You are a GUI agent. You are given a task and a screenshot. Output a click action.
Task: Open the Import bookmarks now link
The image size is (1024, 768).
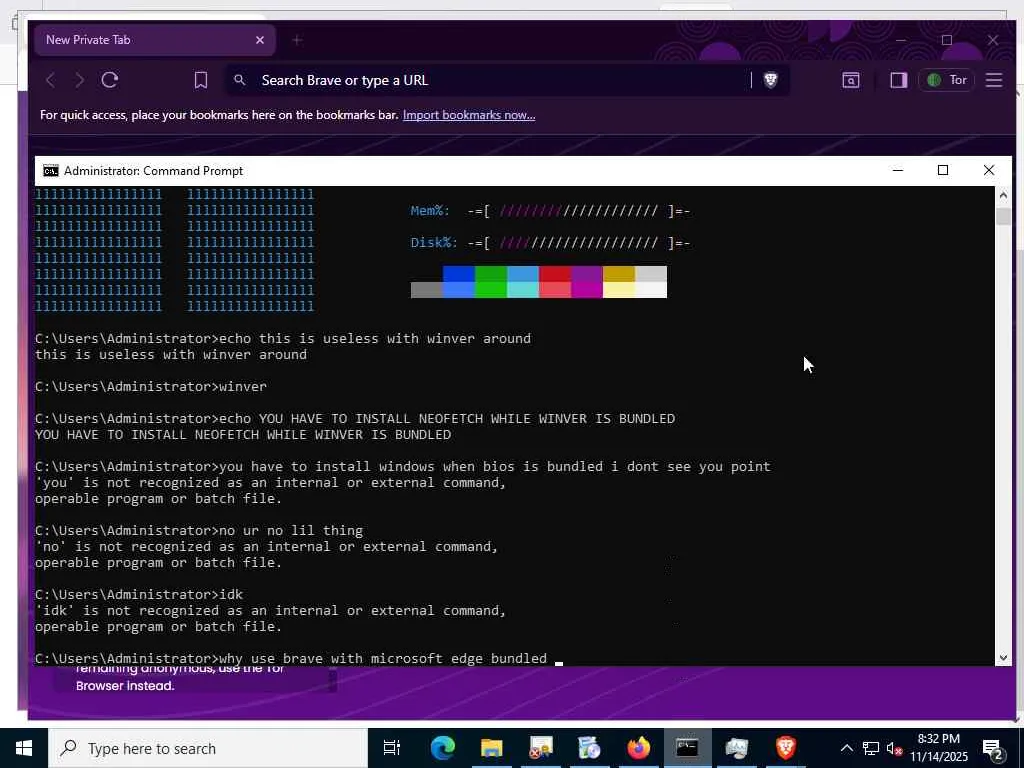pos(469,115)
